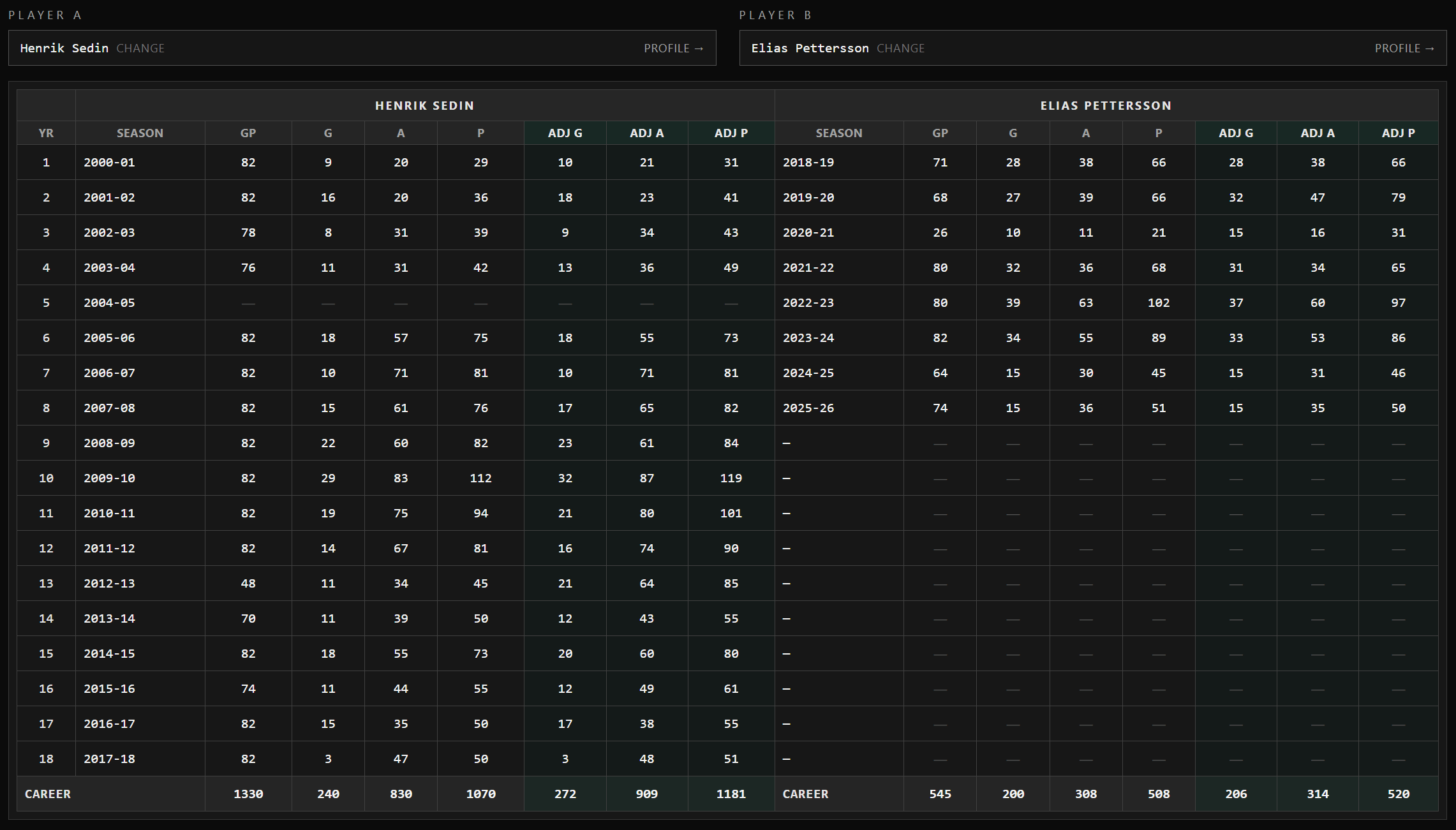Open Elias Pettersson's PROFILE link
The image size is (1456, 830).
point(1404,48)
